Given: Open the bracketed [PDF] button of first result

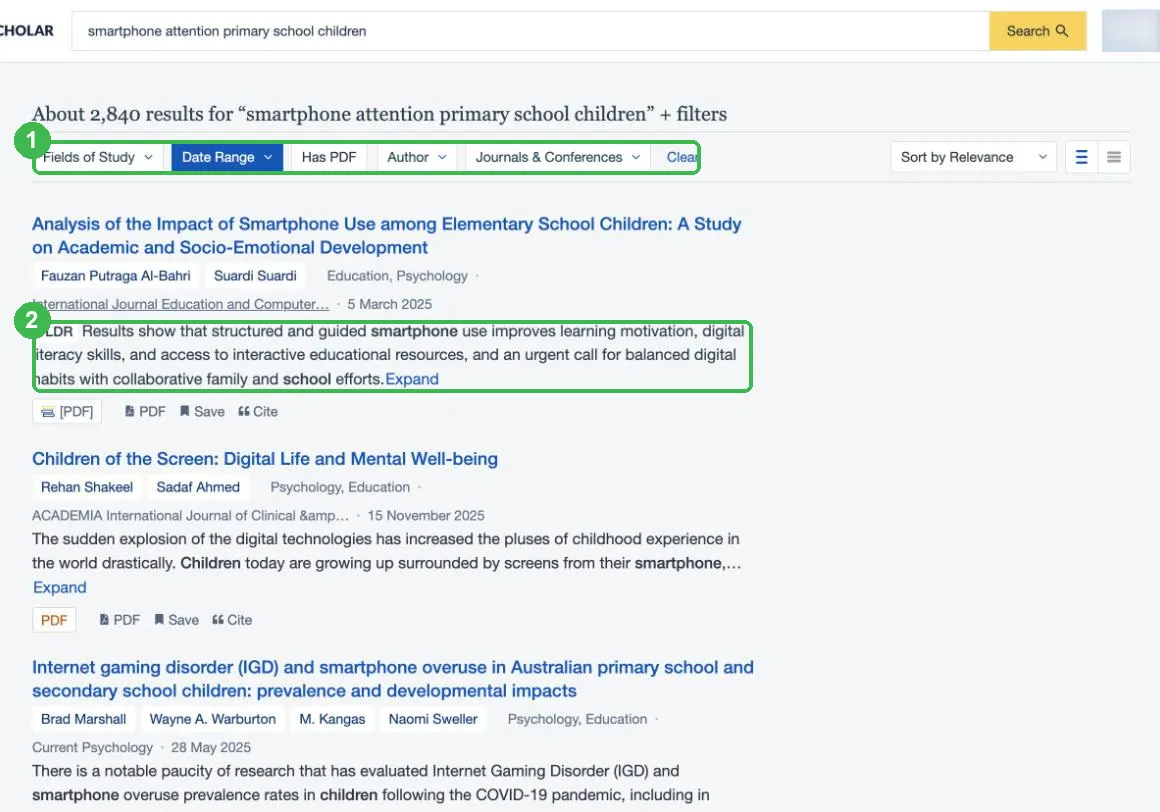Looking at the screenshot, I should (x=67, y=411).
